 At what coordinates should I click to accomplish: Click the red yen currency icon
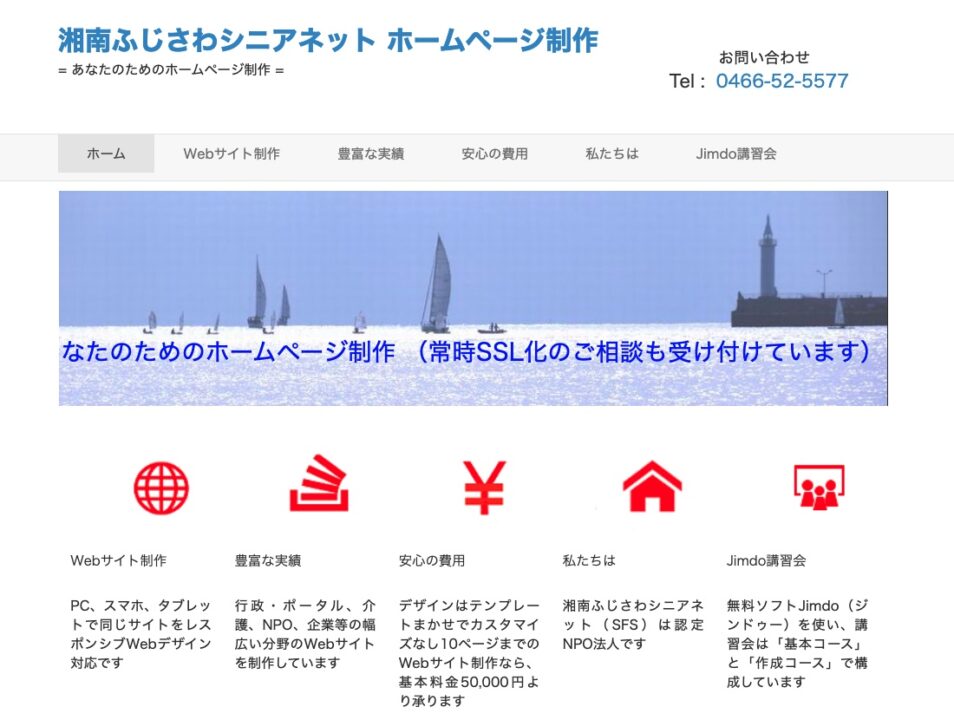pyautogui.click(x=484, y=488)
